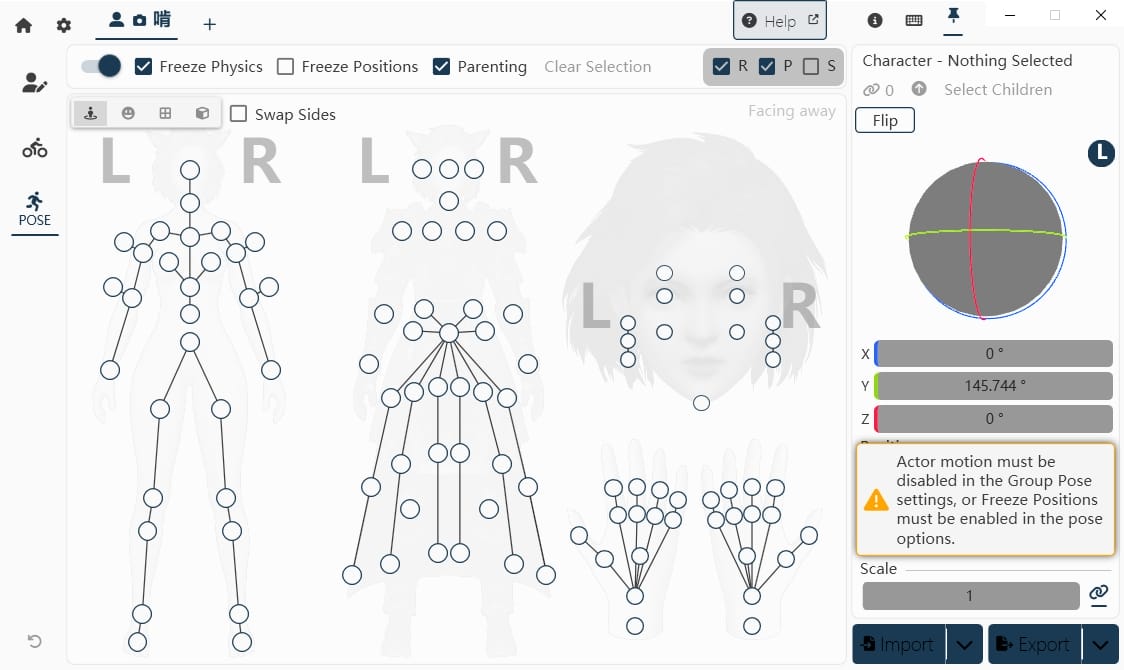1124x670 pixels.
Task: Enable Swap Sides checkbox
Action: click(x=238, y=114)
